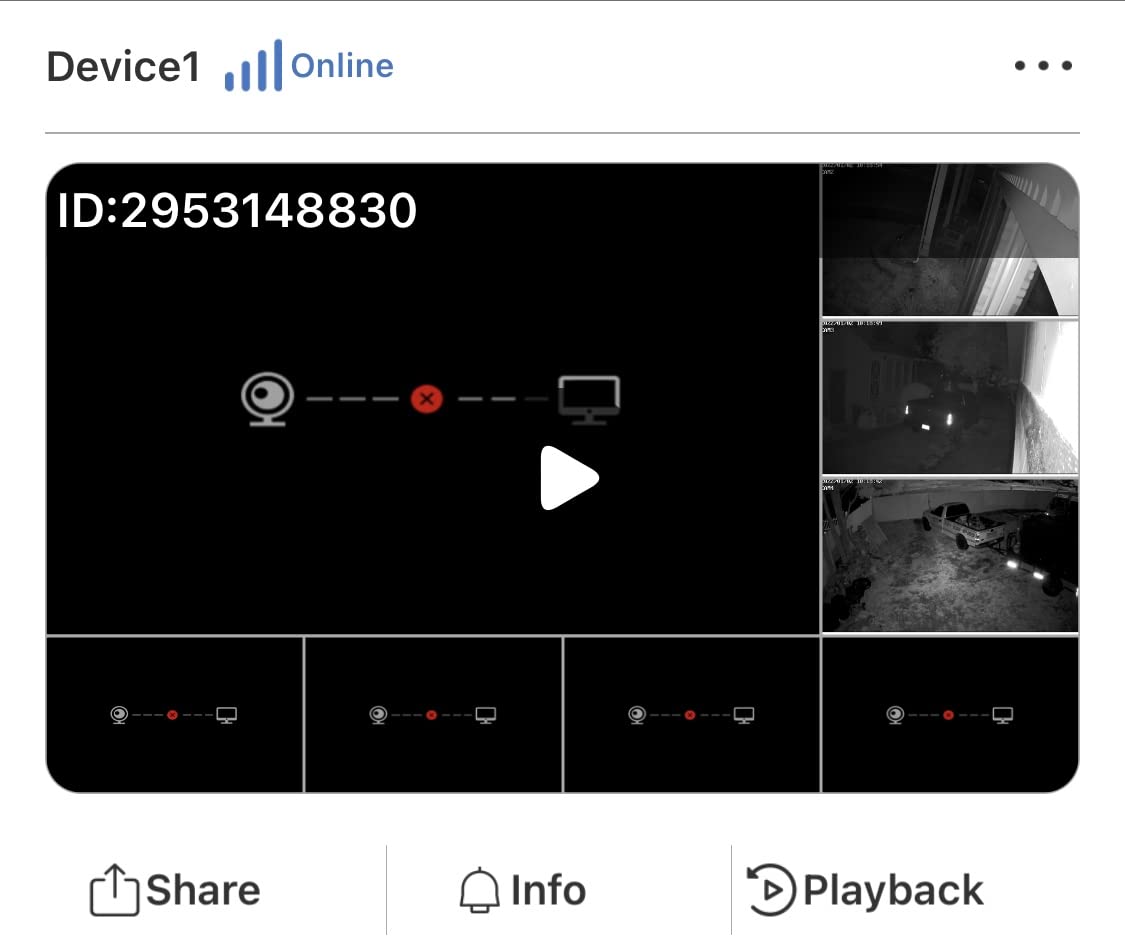Select the second disconnected channel in bottom row

[433, 715]
